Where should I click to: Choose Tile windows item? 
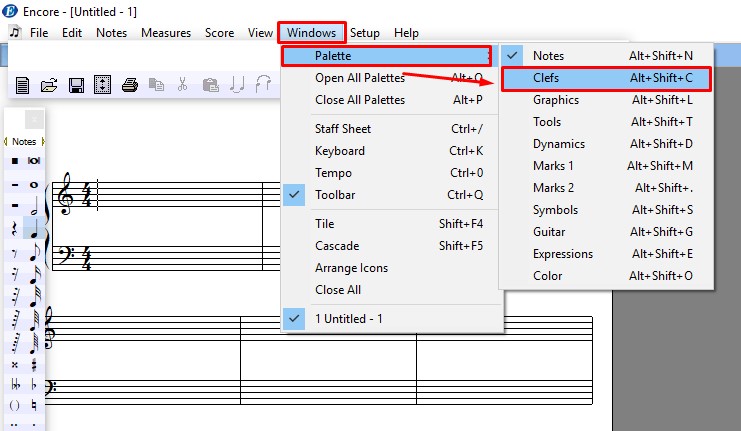(390, 224)
